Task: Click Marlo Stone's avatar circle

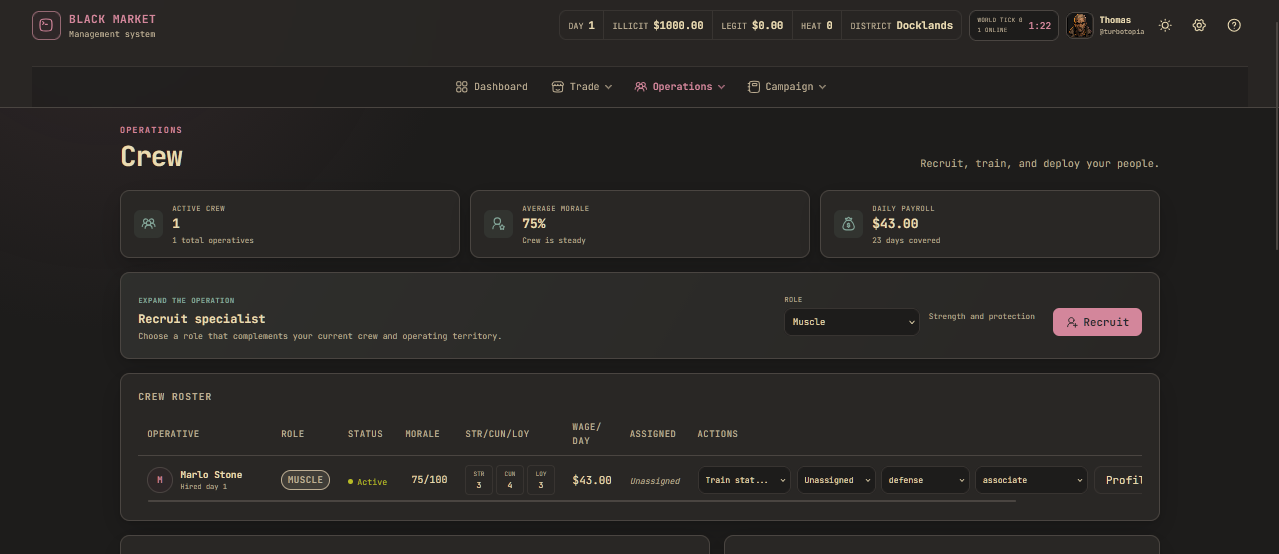Action: pos(160,480)
